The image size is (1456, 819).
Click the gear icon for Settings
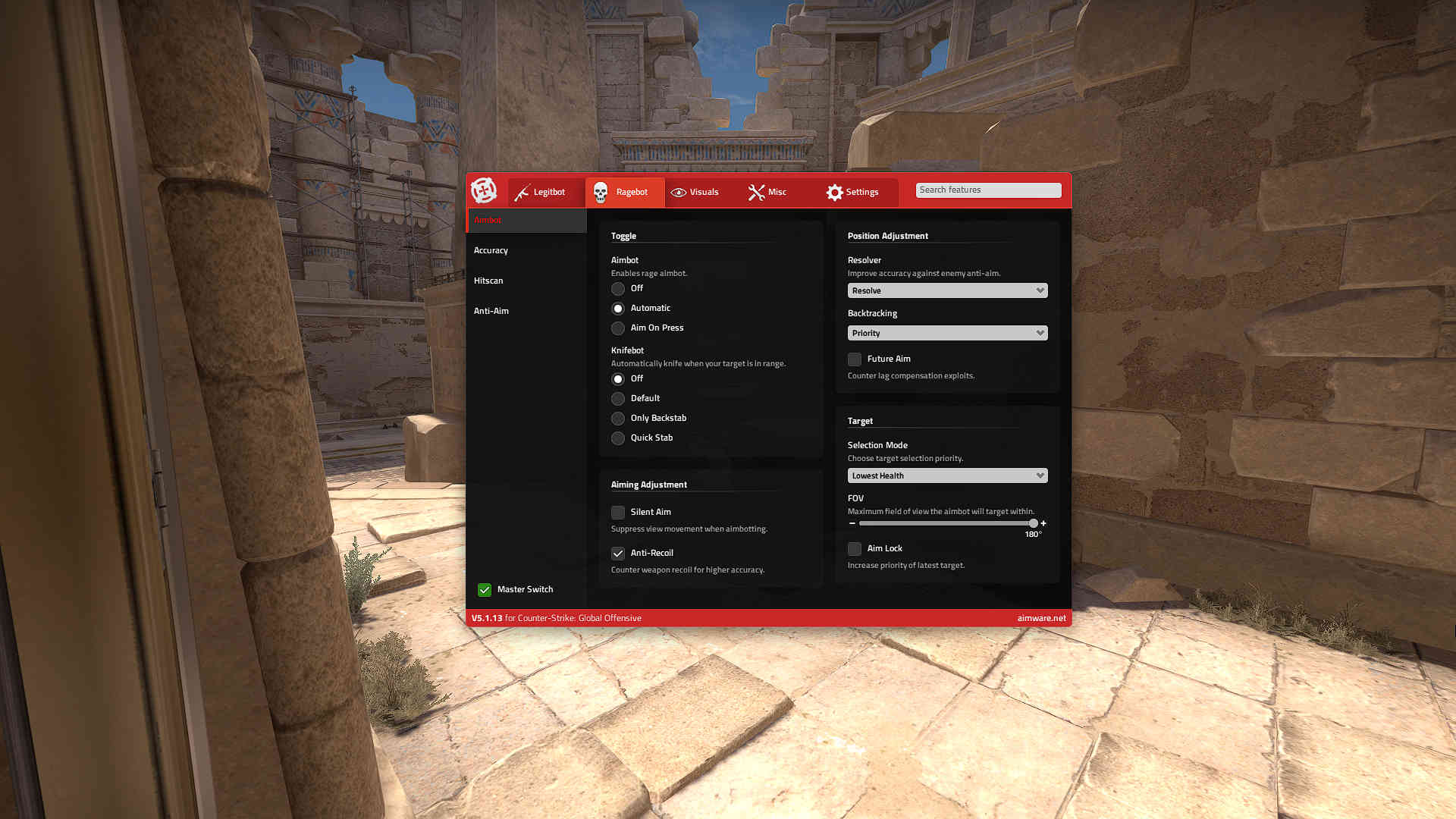click(x=834, y=193)
